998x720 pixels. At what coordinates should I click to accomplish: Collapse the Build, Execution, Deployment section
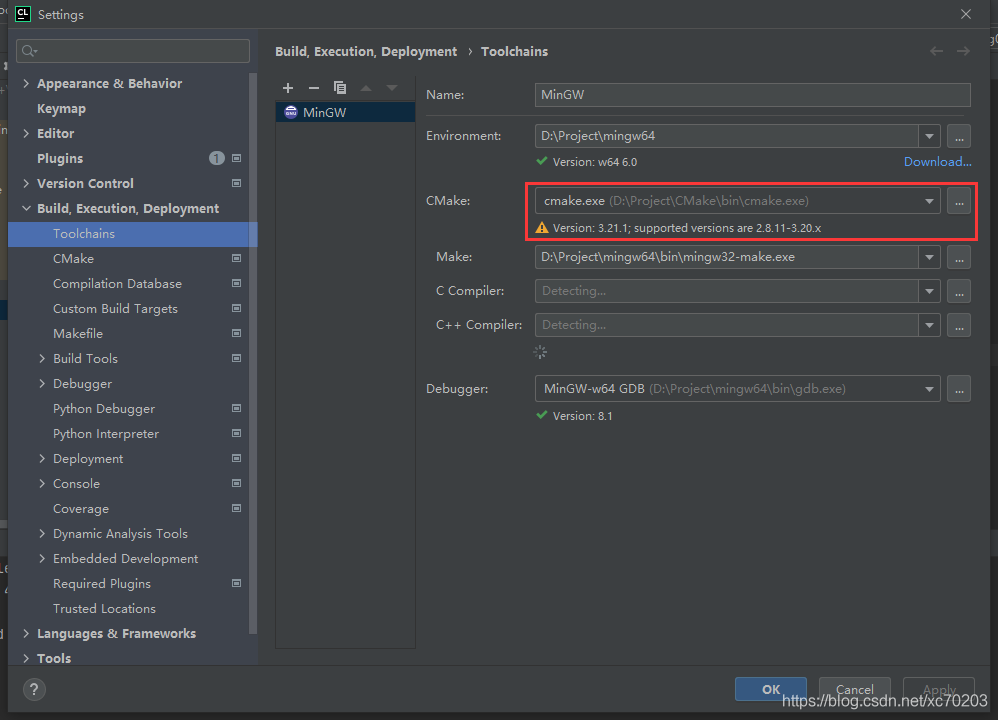coord(26,209)
